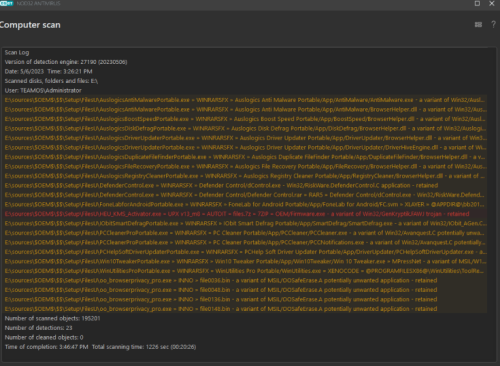This screenshot has width=500, height=366.
Task: Select oo_browserprivacy_pro file0148.bin row
Action: coord(245,309)
